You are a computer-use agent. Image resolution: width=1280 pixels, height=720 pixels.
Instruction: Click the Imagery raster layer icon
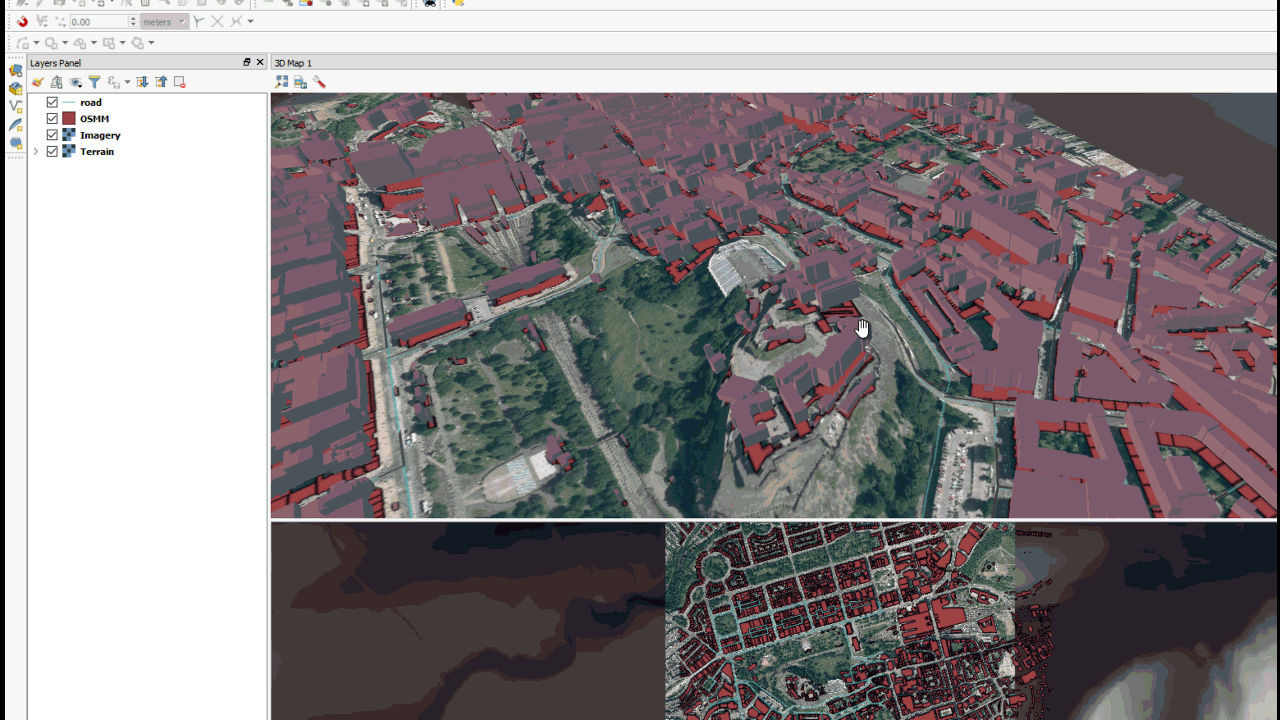(69, 135)
